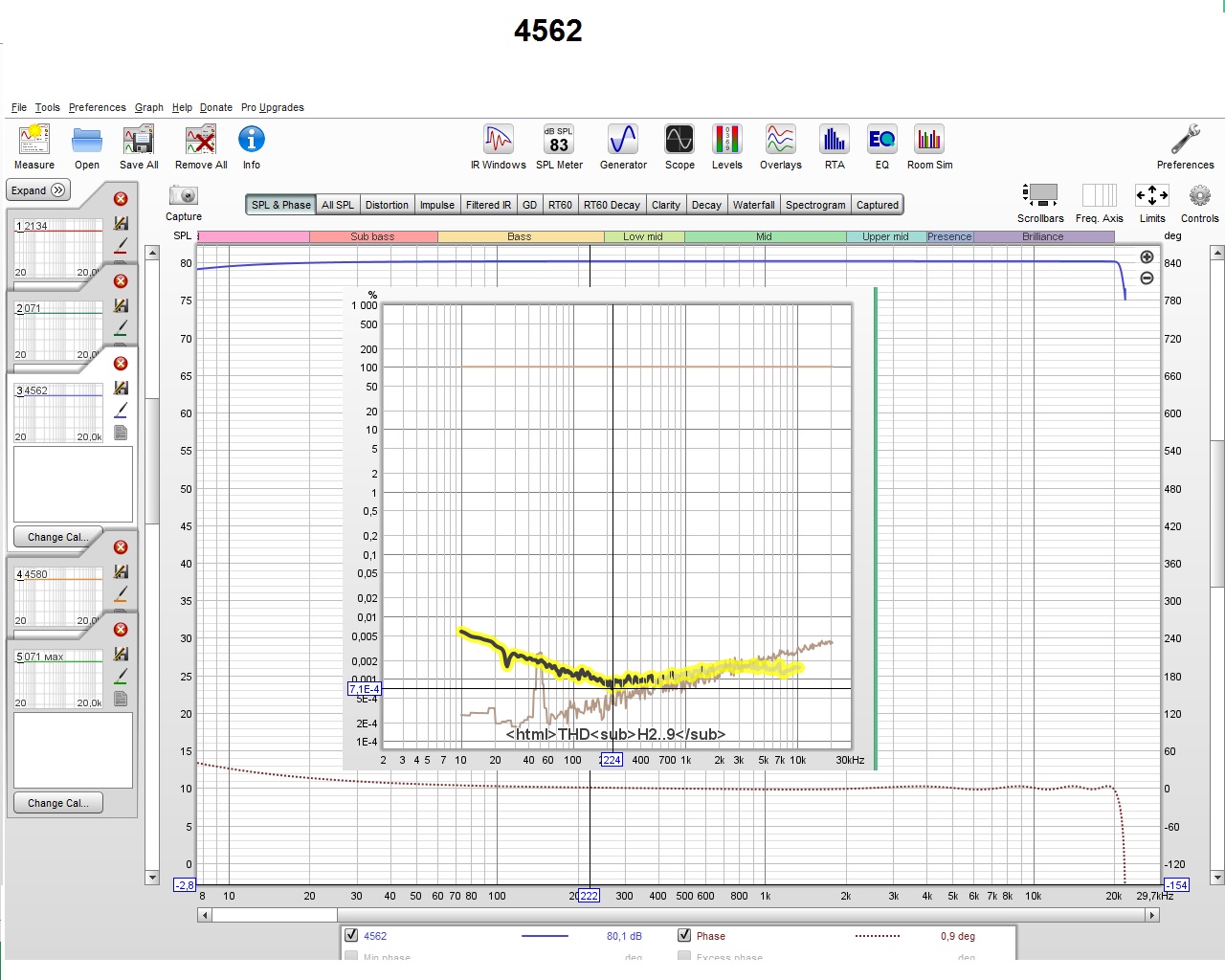Click the name field of measurement 4562
This screenshot has width=1225, height=980.
point(58,390)
